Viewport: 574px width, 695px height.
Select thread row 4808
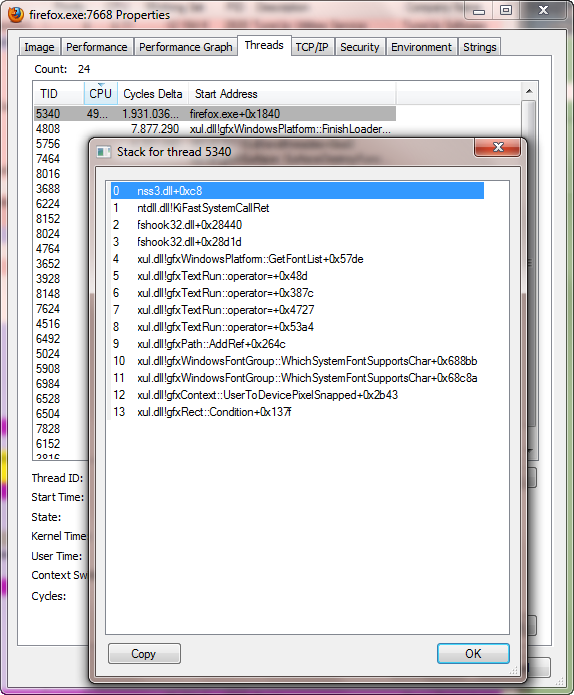pos(215,129)
